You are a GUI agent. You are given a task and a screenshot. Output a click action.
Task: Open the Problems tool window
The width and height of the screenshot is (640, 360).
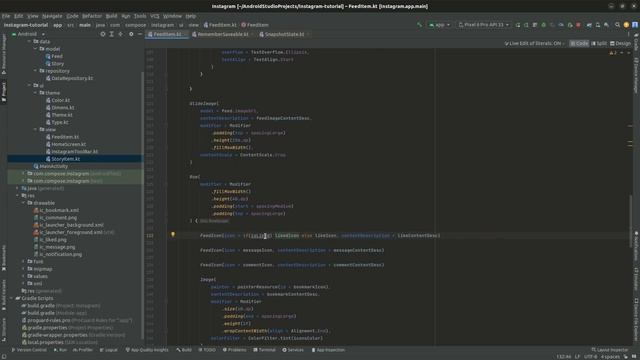tap(234, 350)
